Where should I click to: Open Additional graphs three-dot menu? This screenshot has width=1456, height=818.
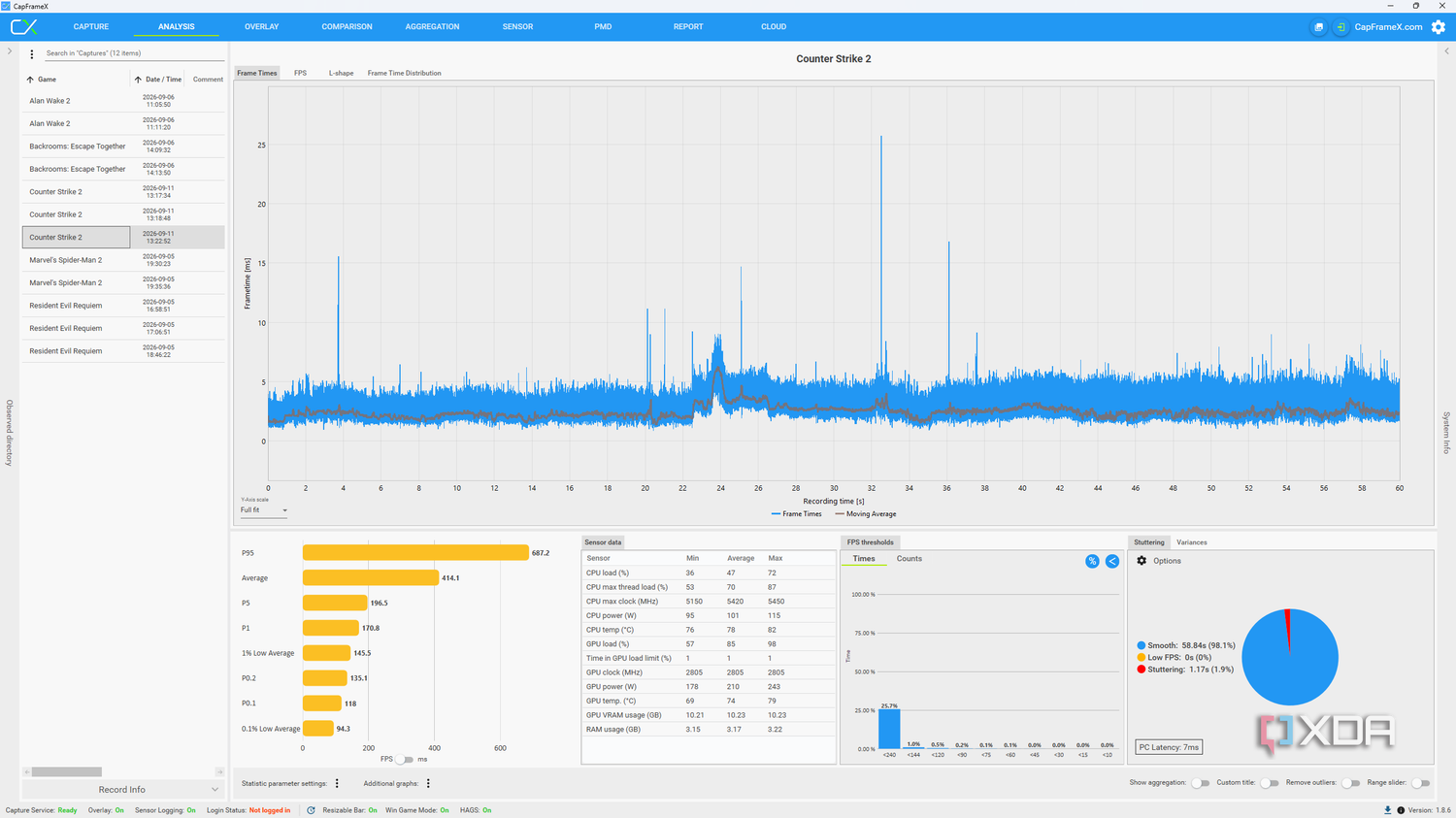tap(428, 783)
